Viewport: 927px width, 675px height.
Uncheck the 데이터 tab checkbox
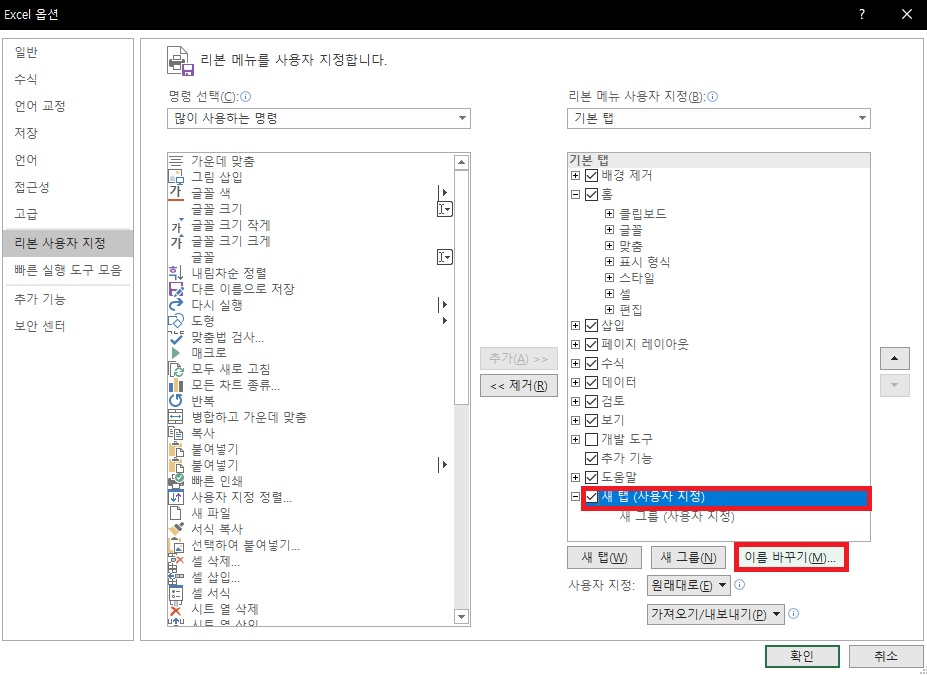[x=591, y=382]
